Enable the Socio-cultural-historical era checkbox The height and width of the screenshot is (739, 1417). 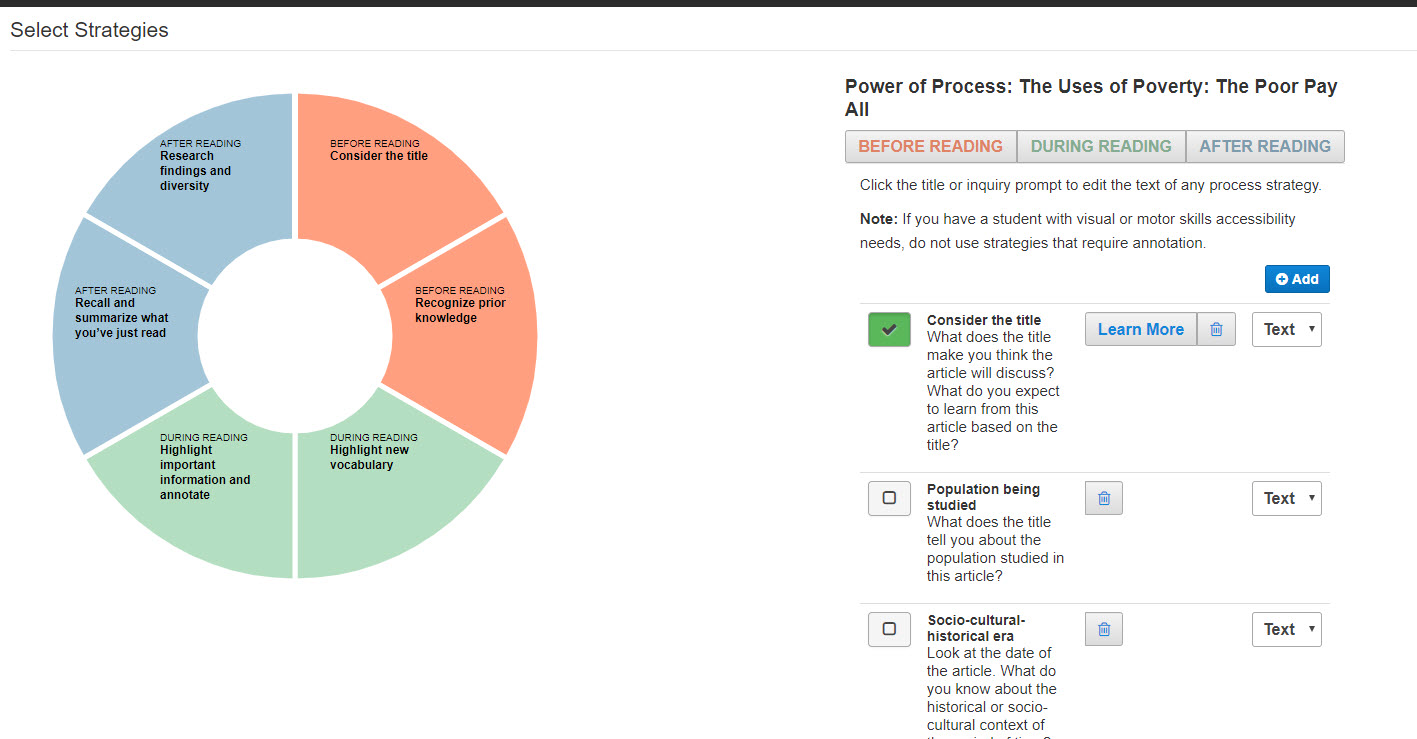(x=889, y=629)
